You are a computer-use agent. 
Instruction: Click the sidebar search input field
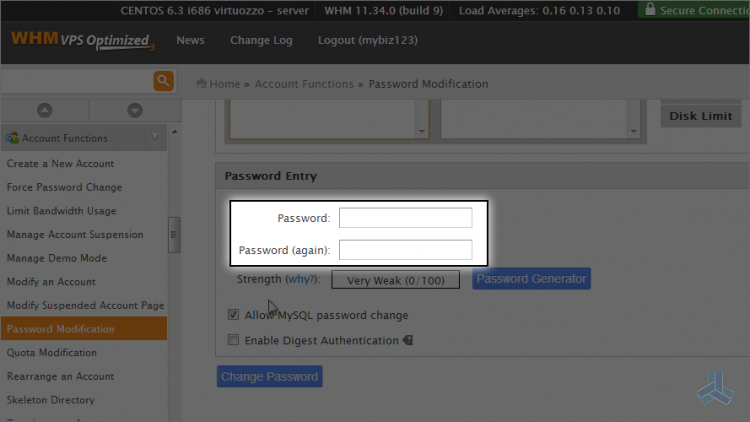coord(77,81)
